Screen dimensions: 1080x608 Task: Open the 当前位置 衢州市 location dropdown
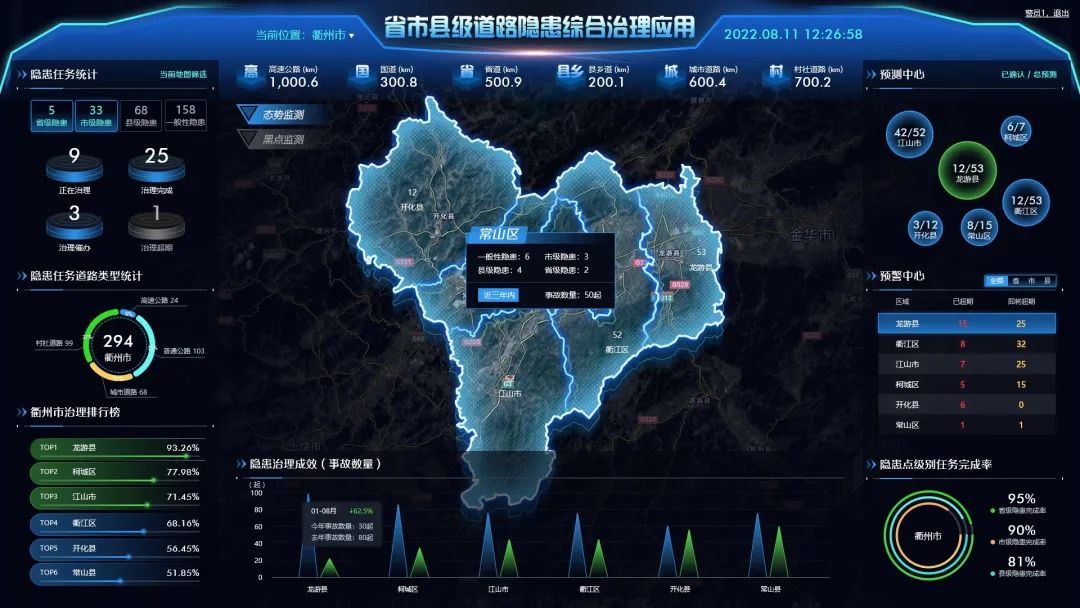(x=312, y=35)
